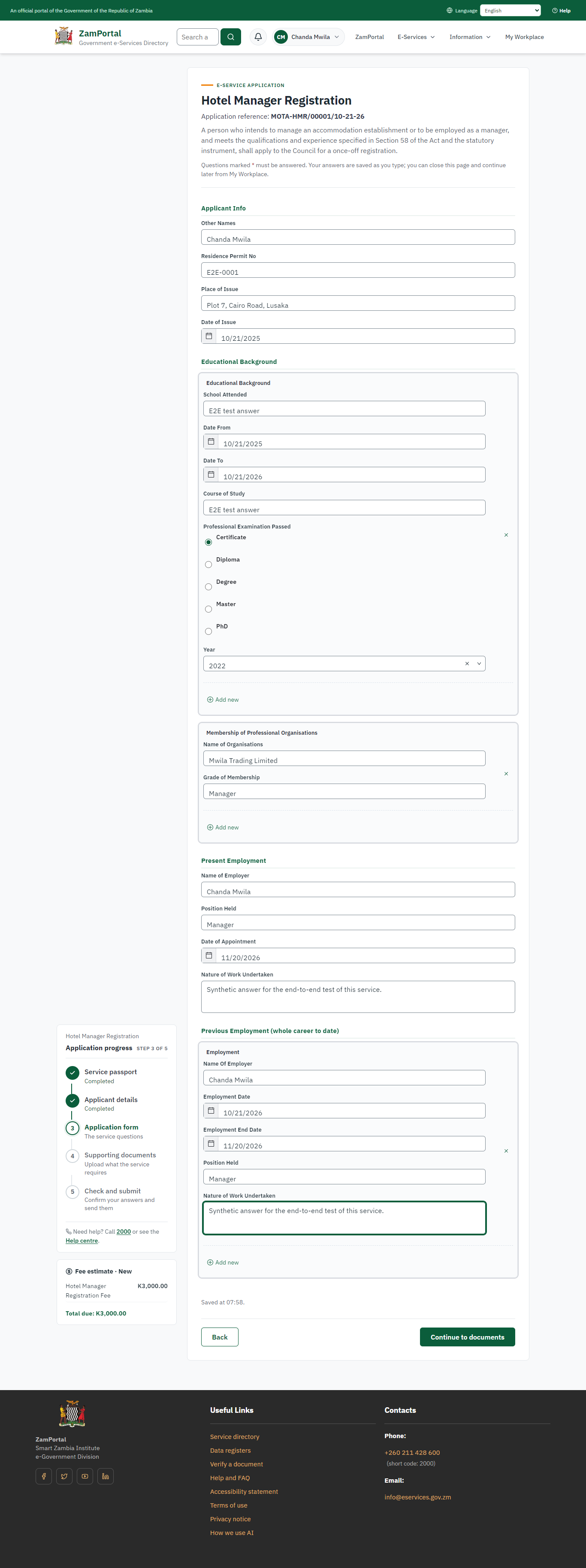This screenshot has height=1568, width=586.
Task: Open the Twitter footer icon
Action: (x=64, y=1476)
